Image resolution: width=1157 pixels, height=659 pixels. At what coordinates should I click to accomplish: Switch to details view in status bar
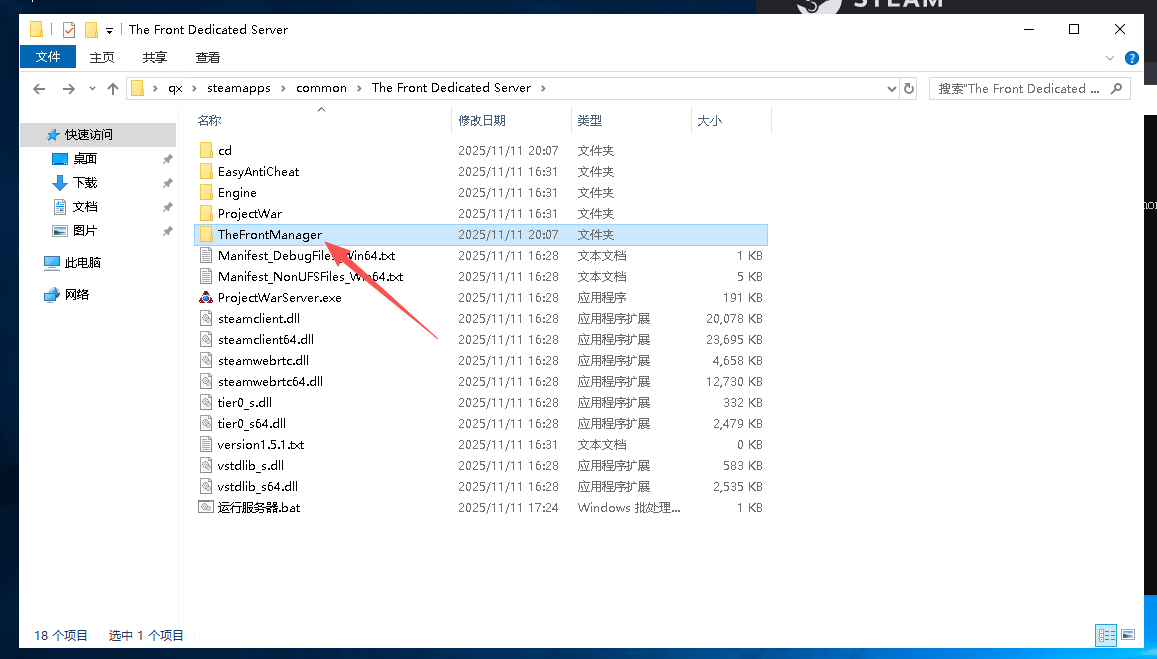point(1106,635)
